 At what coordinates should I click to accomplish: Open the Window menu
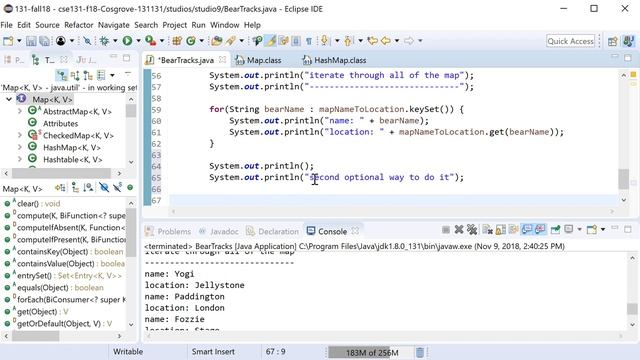coord(224,25)
